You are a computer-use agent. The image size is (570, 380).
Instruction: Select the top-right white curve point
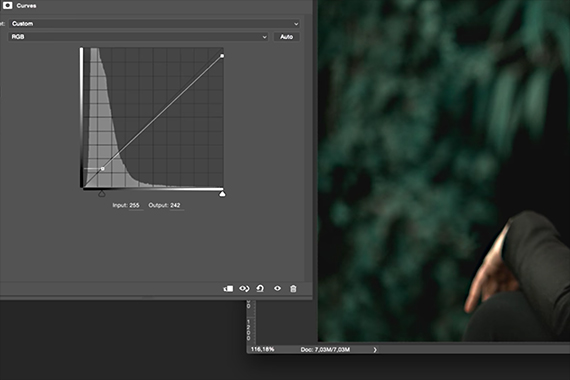[222, 56]
